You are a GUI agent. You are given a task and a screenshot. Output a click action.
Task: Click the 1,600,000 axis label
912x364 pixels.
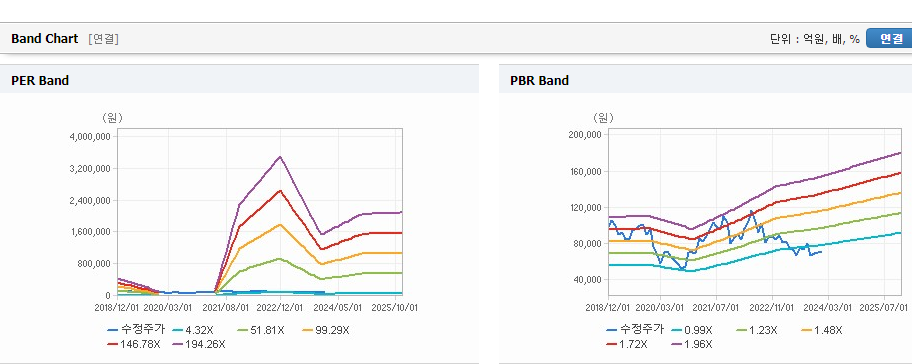[90, 232]
